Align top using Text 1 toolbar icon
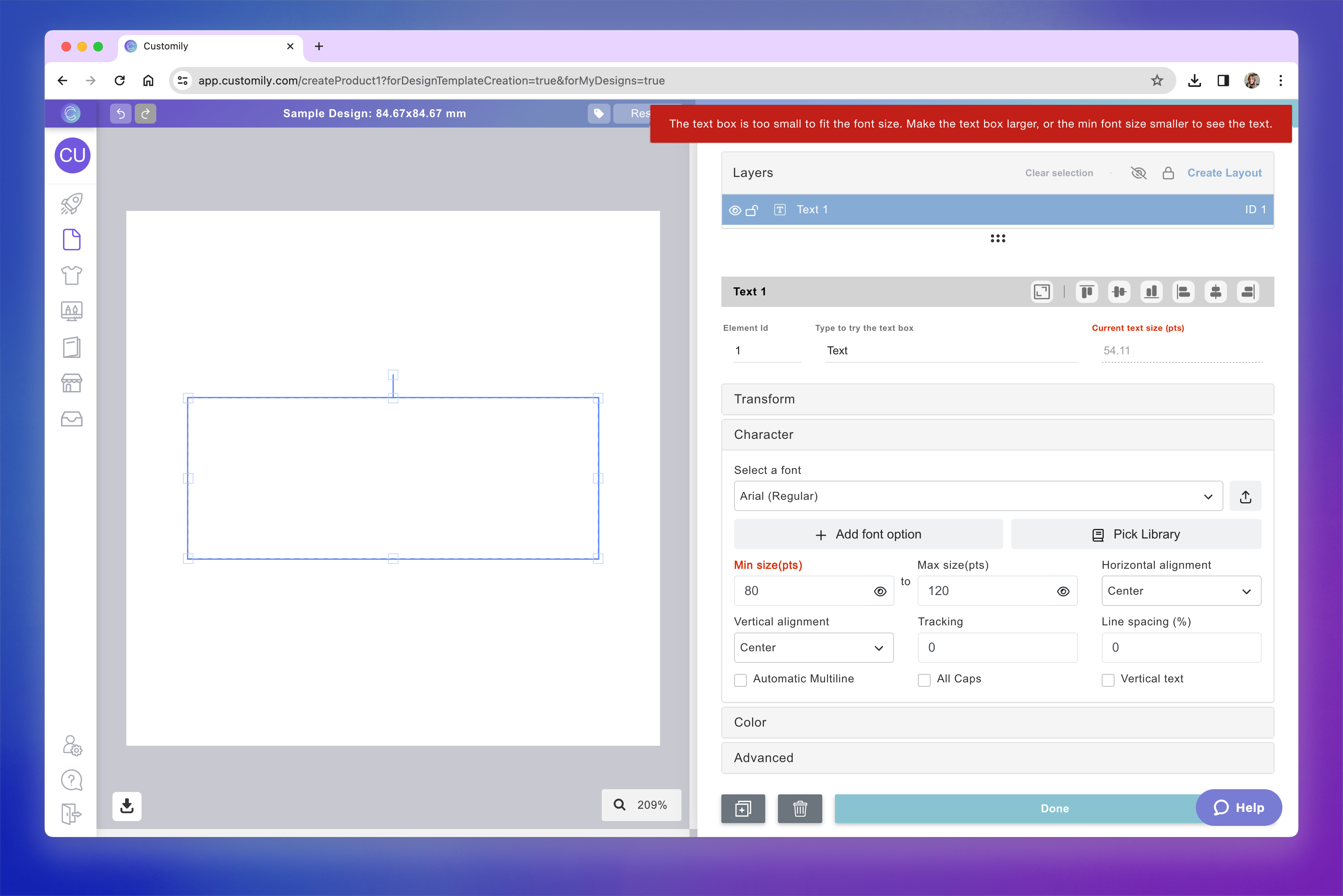The image size is (1343, 896). [x=1086, y=292]
